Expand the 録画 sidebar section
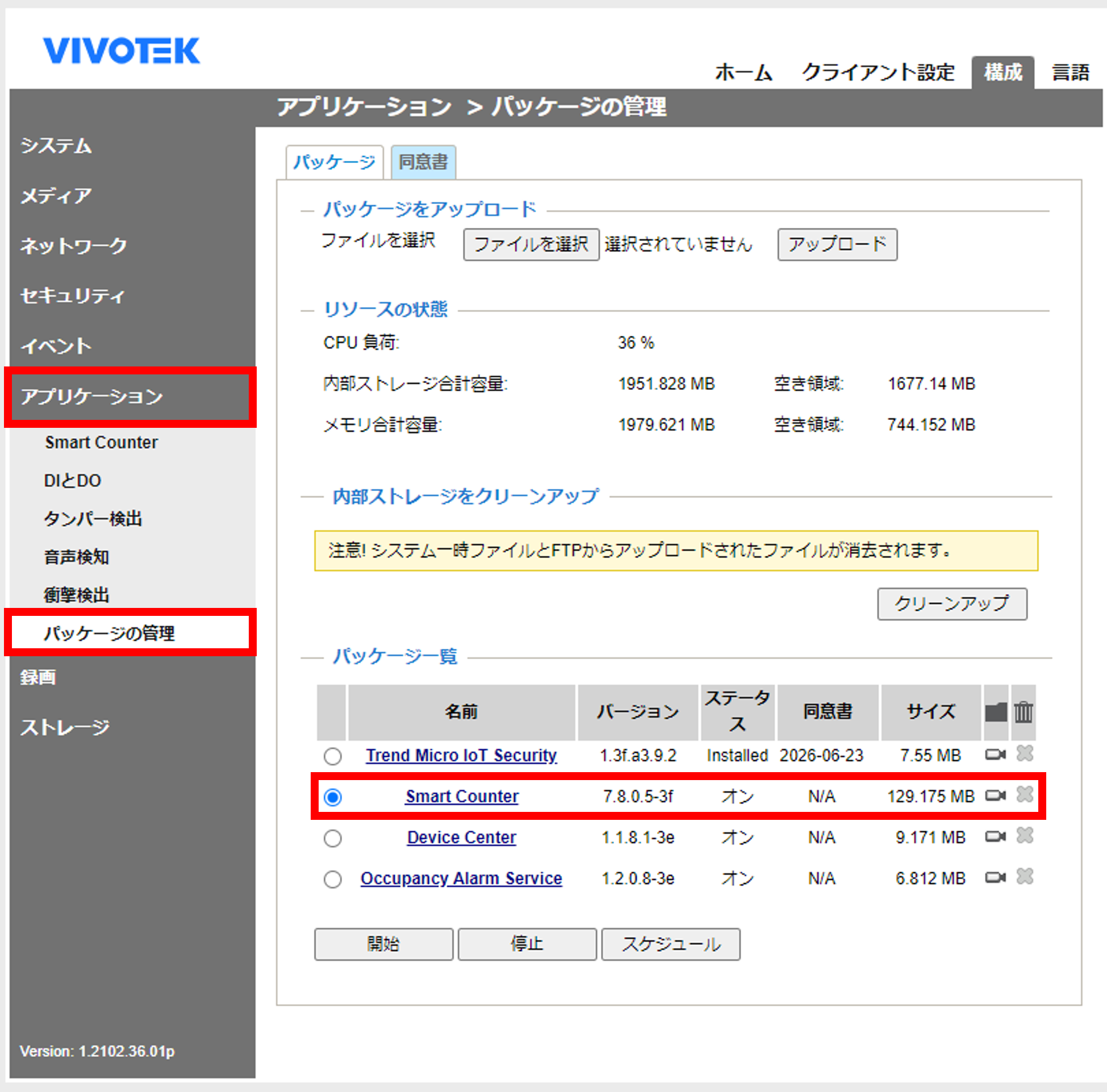 [38, 677]
